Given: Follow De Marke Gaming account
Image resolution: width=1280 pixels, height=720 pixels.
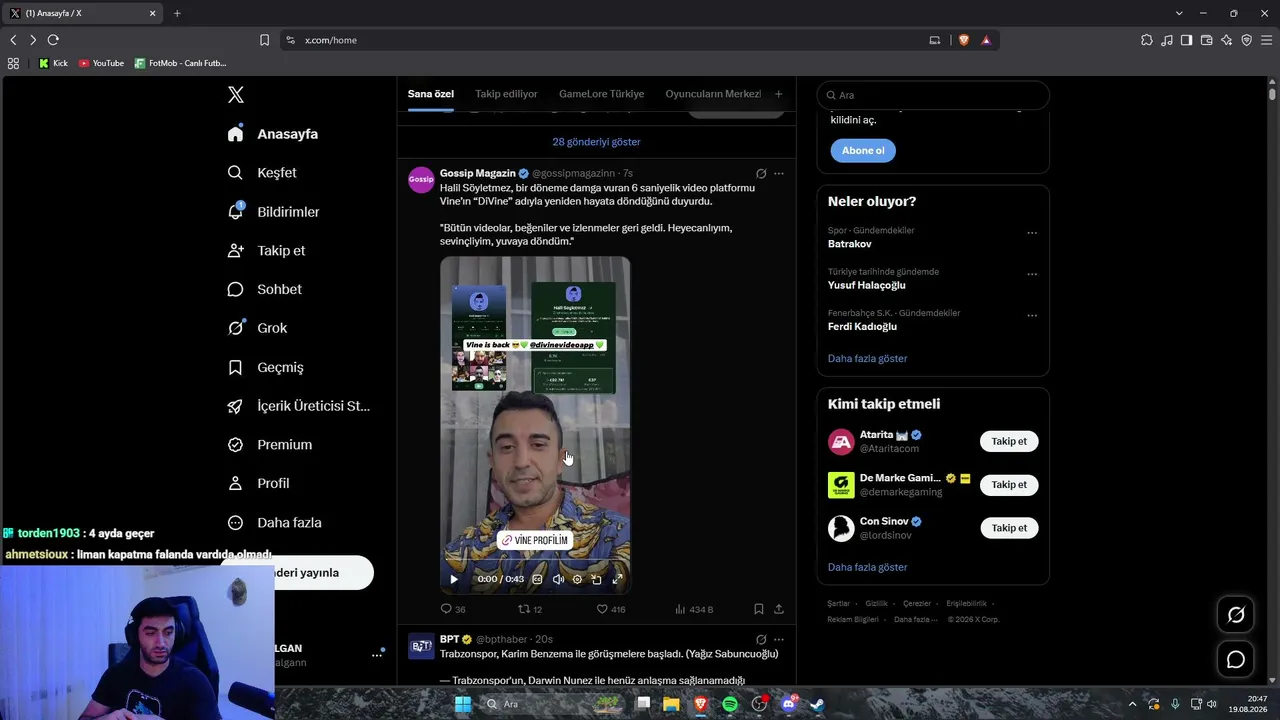Looking at the screenshot, I should click(x=1009, y=485).
